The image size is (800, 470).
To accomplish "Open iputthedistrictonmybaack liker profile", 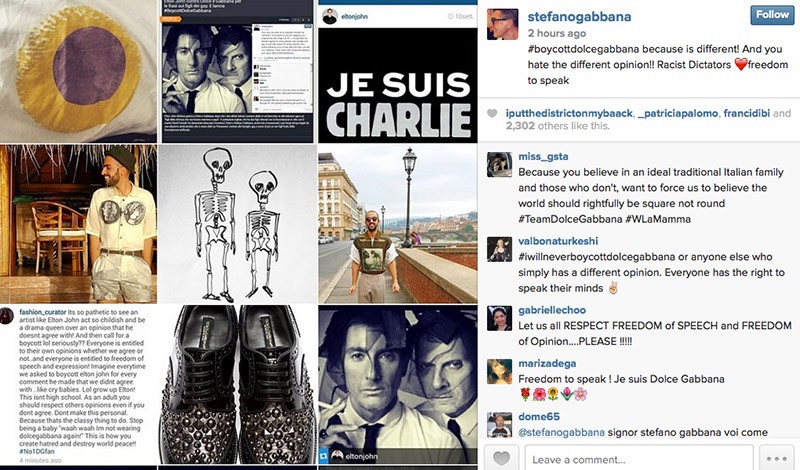I will (x=569, y=113).
